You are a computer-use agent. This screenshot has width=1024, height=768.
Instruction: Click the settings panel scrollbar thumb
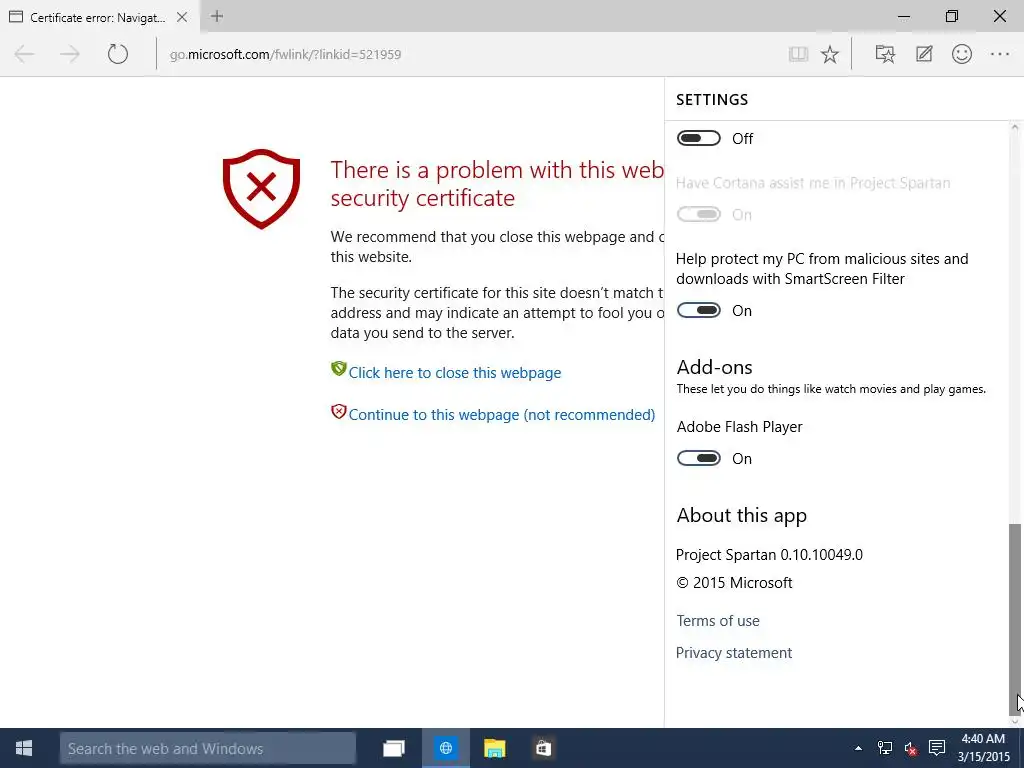tap(1014, 619)
